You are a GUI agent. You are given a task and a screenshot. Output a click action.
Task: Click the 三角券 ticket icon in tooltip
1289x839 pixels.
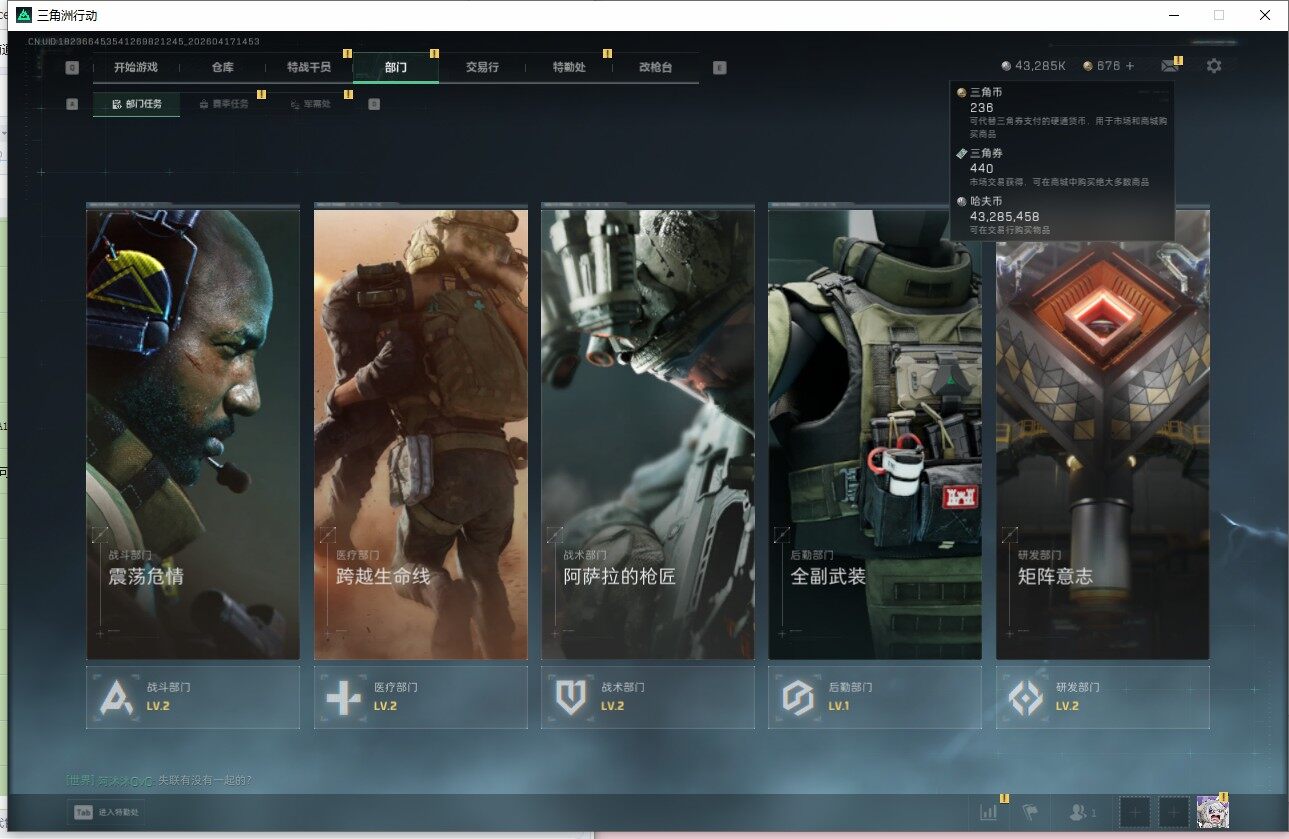coord(962,153)
